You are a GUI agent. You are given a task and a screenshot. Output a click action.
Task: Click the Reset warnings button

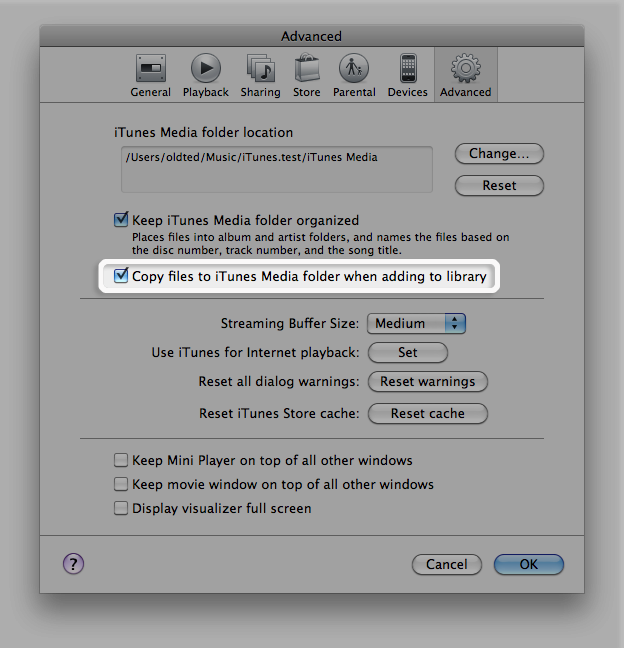(x=428, y=381)
